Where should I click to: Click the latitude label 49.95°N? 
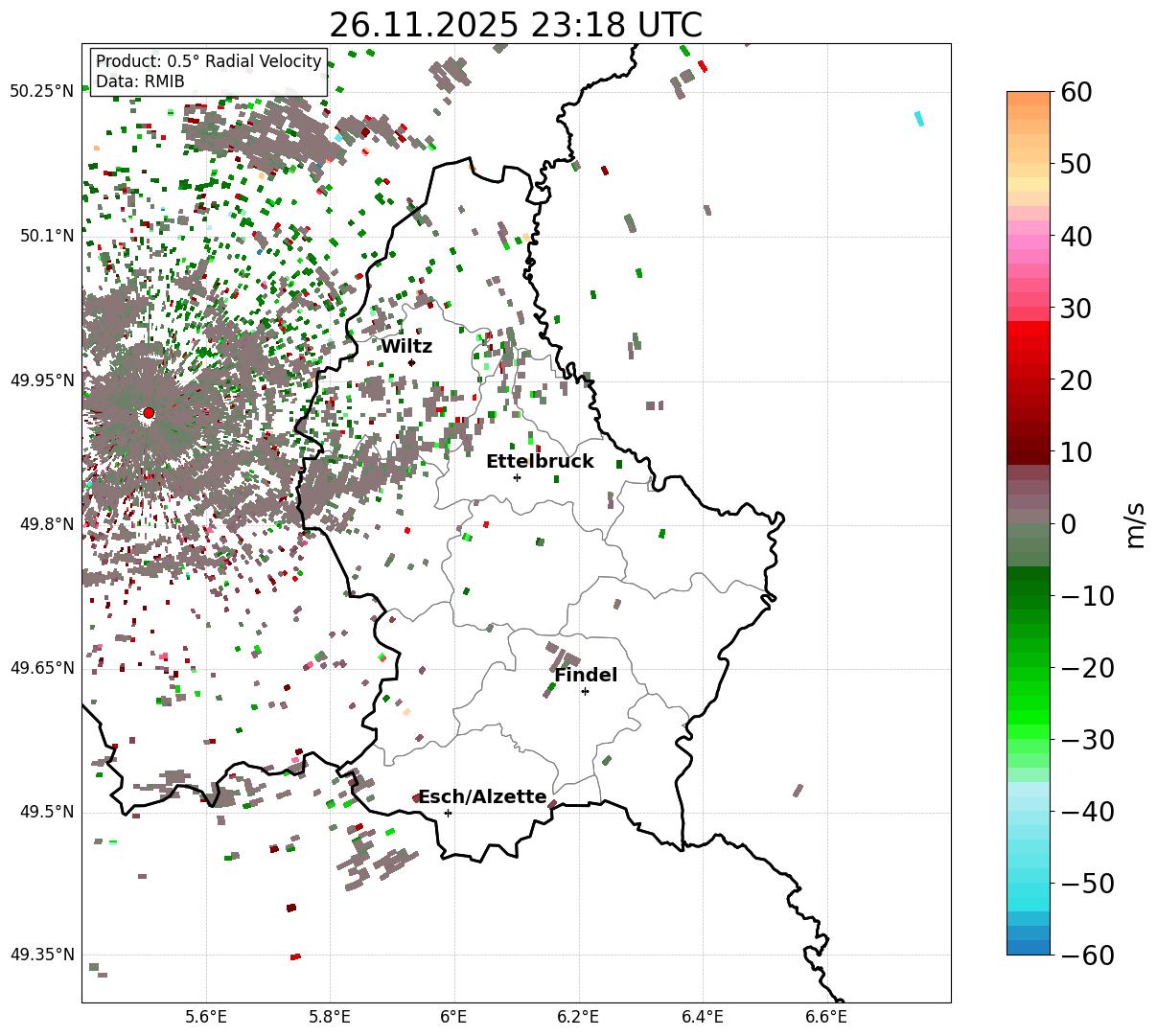pyautogui.click(x=42, y=380)
